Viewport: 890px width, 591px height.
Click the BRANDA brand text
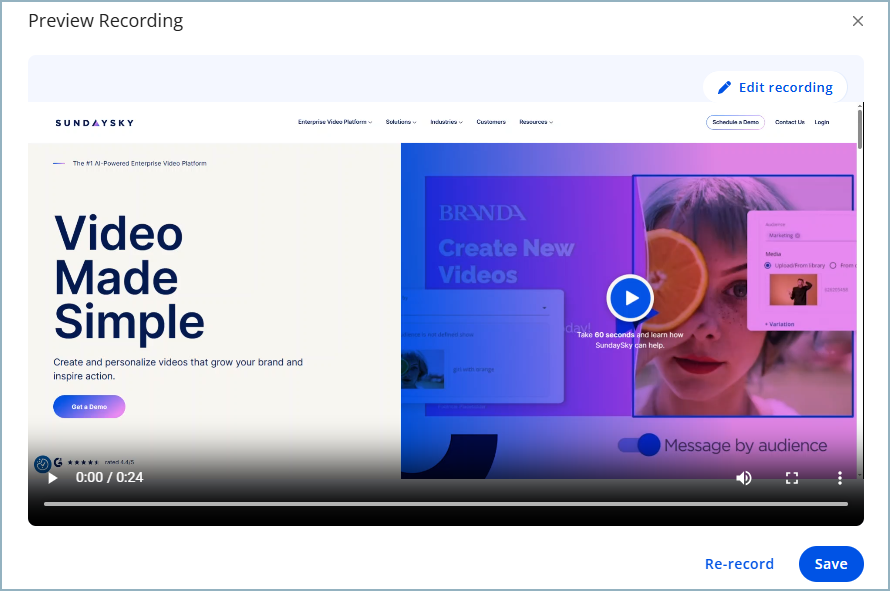click(x=482, y=213)
